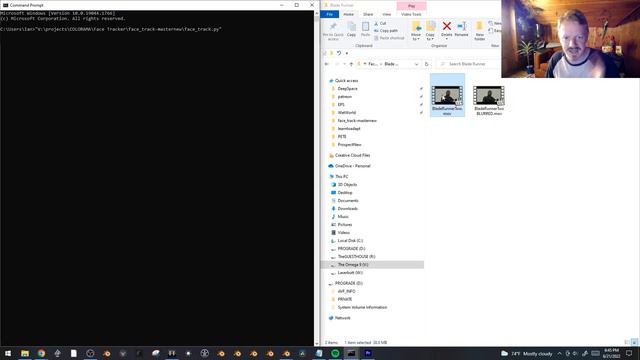
Task: Open the Windows Start menu
Action: coord(8,353)
